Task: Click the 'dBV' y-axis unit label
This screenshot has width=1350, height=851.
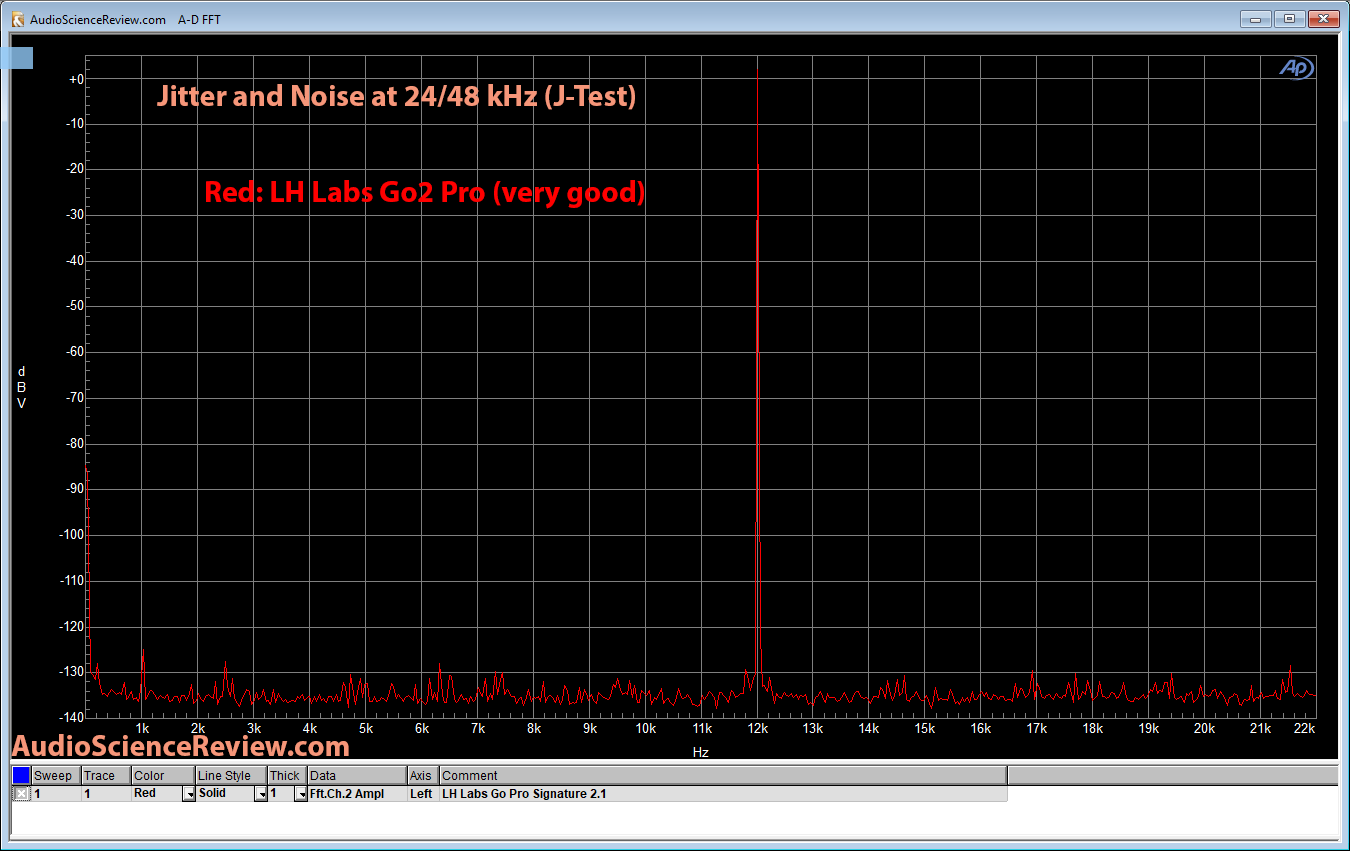Action: coord(21,387)
